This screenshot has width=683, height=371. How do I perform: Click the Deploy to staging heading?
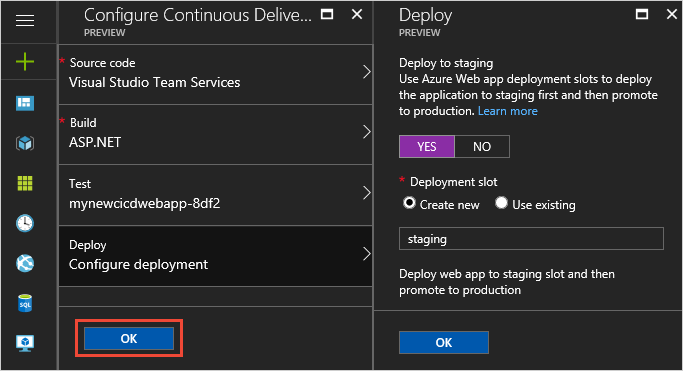(446, 63)
